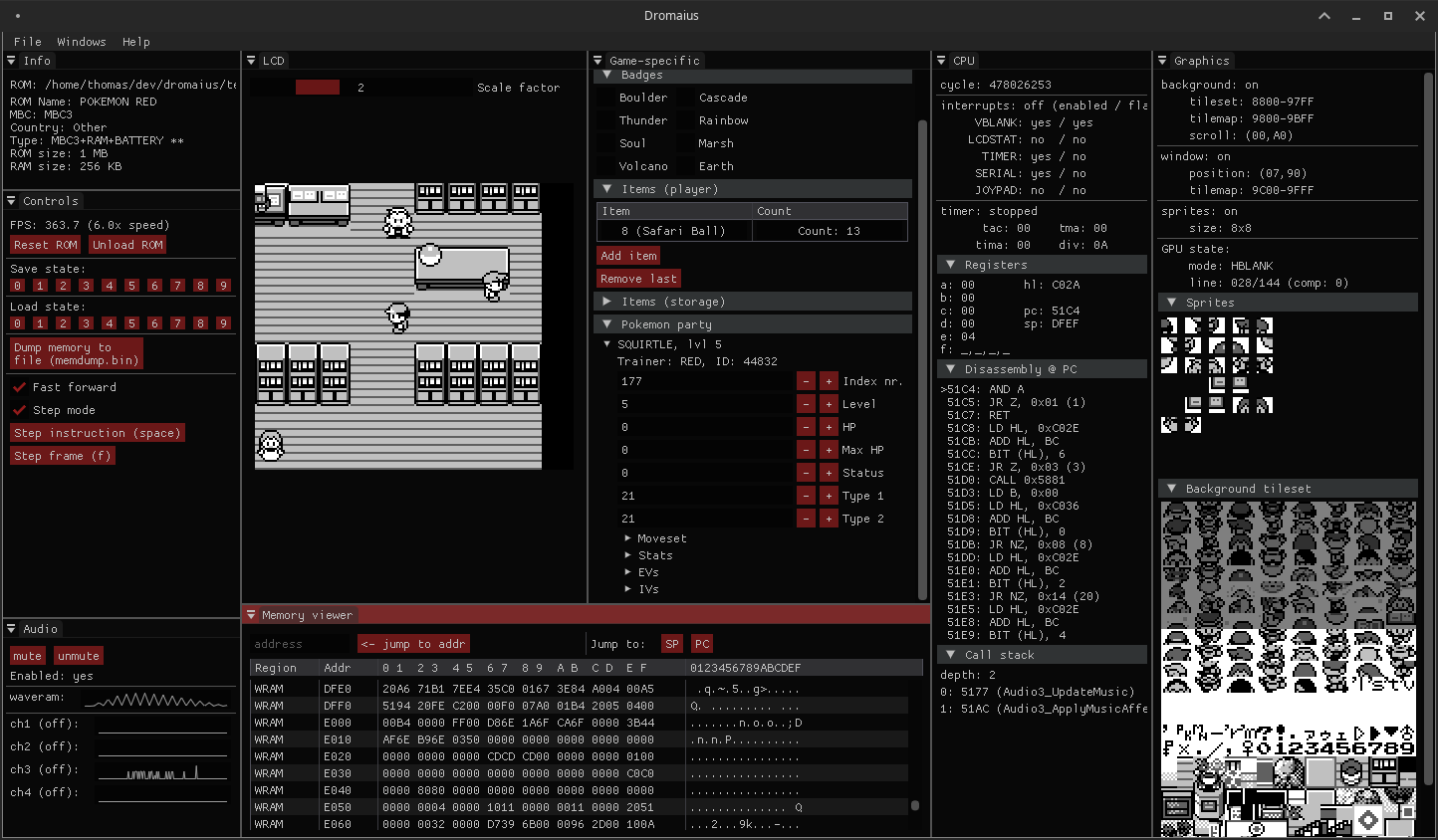Image resolution: width=1438 pixels, height=840 pixels.
Task: Collapse the Audio panel
Action: coord(11,629)
